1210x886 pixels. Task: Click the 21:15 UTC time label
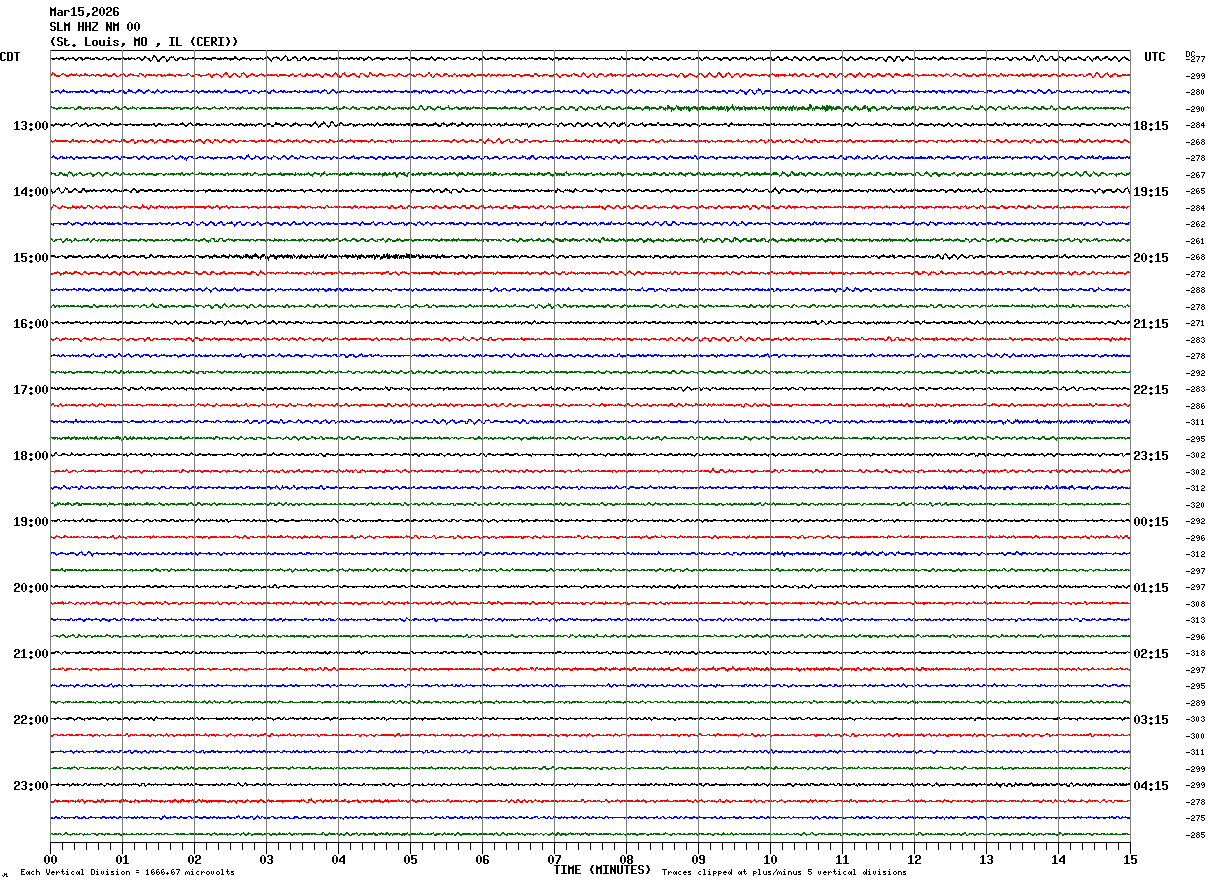point(1150,324)
